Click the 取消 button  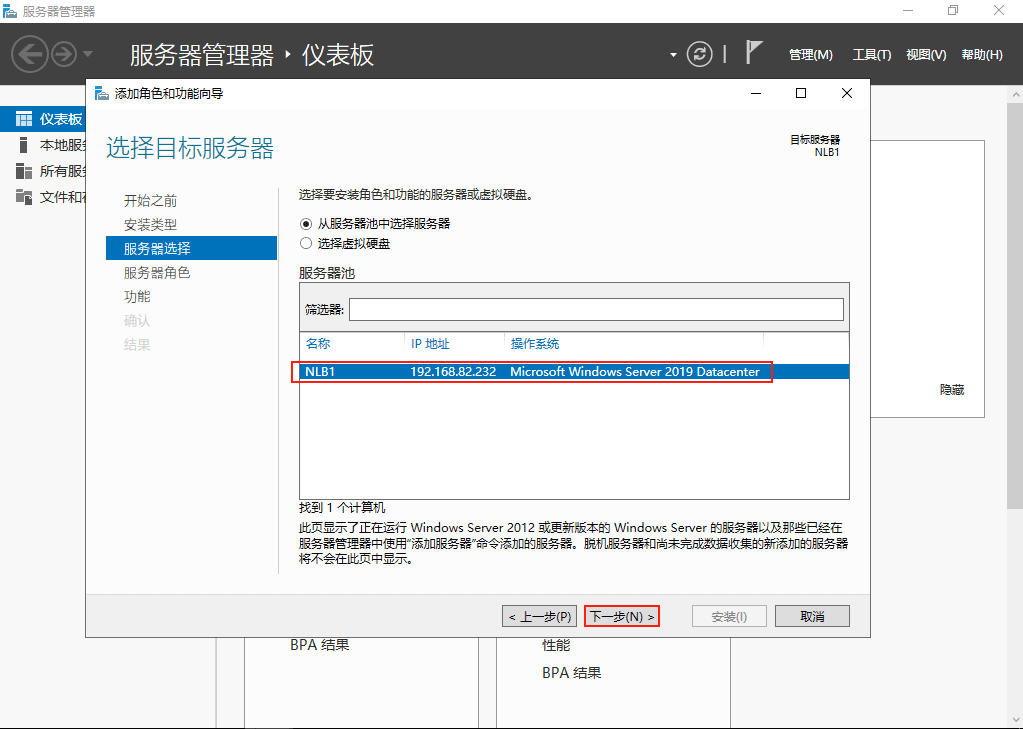[812, 617]
